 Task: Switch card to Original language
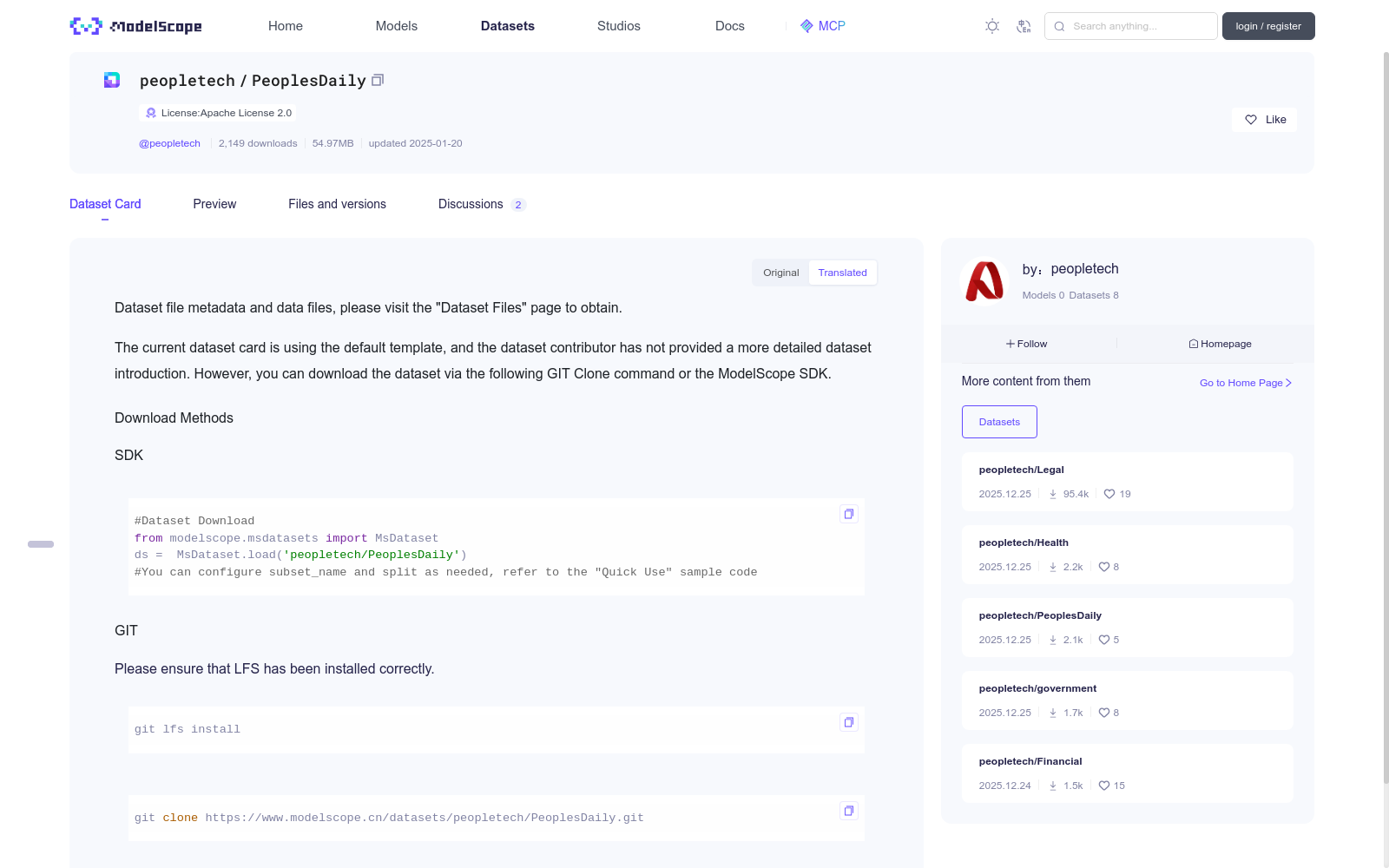click(x=780, y=273)
